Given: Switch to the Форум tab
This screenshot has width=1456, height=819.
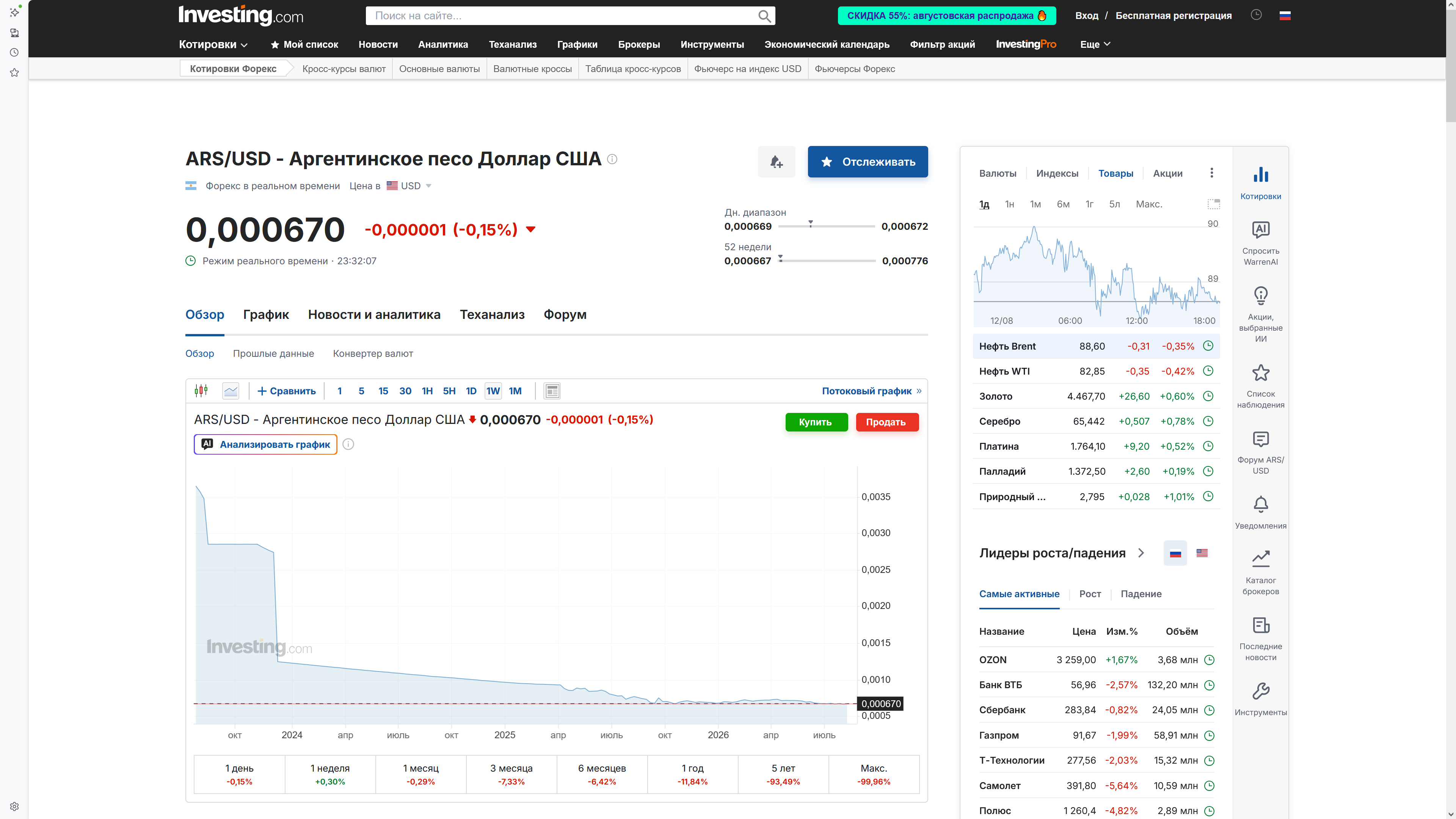Looking at the screenshot, I should (x=565, y=314).
